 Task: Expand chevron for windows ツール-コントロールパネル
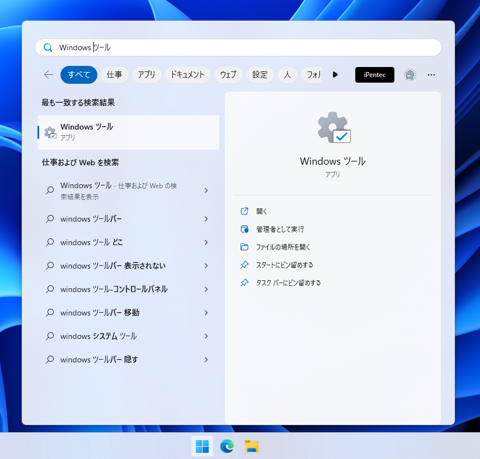point(206,289)
